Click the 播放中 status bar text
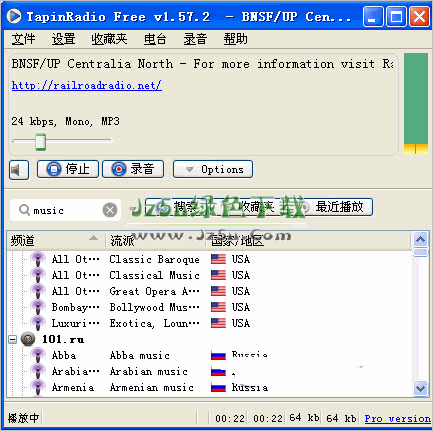 click(23, 418)
